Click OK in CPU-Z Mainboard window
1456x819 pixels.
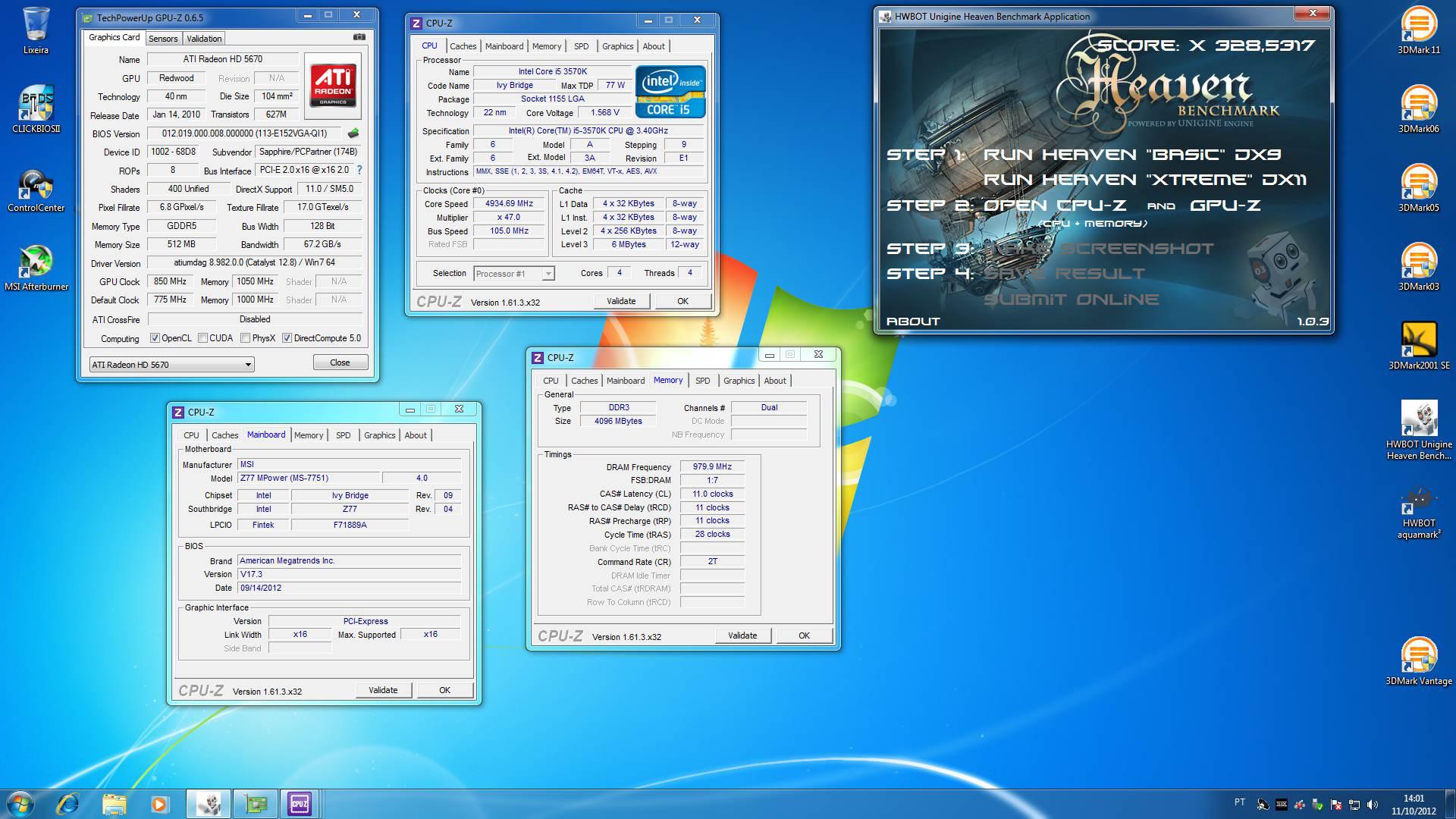(444, 690)
